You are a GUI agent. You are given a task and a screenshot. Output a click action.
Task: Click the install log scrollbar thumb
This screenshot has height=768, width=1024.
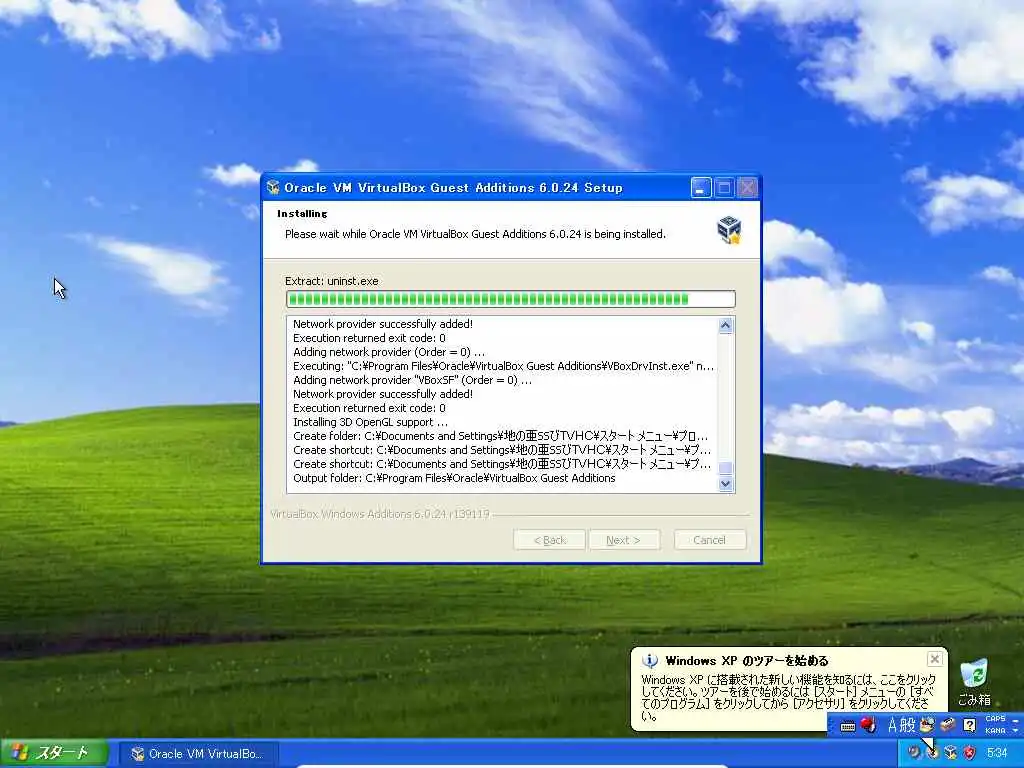tap(726, 468)
